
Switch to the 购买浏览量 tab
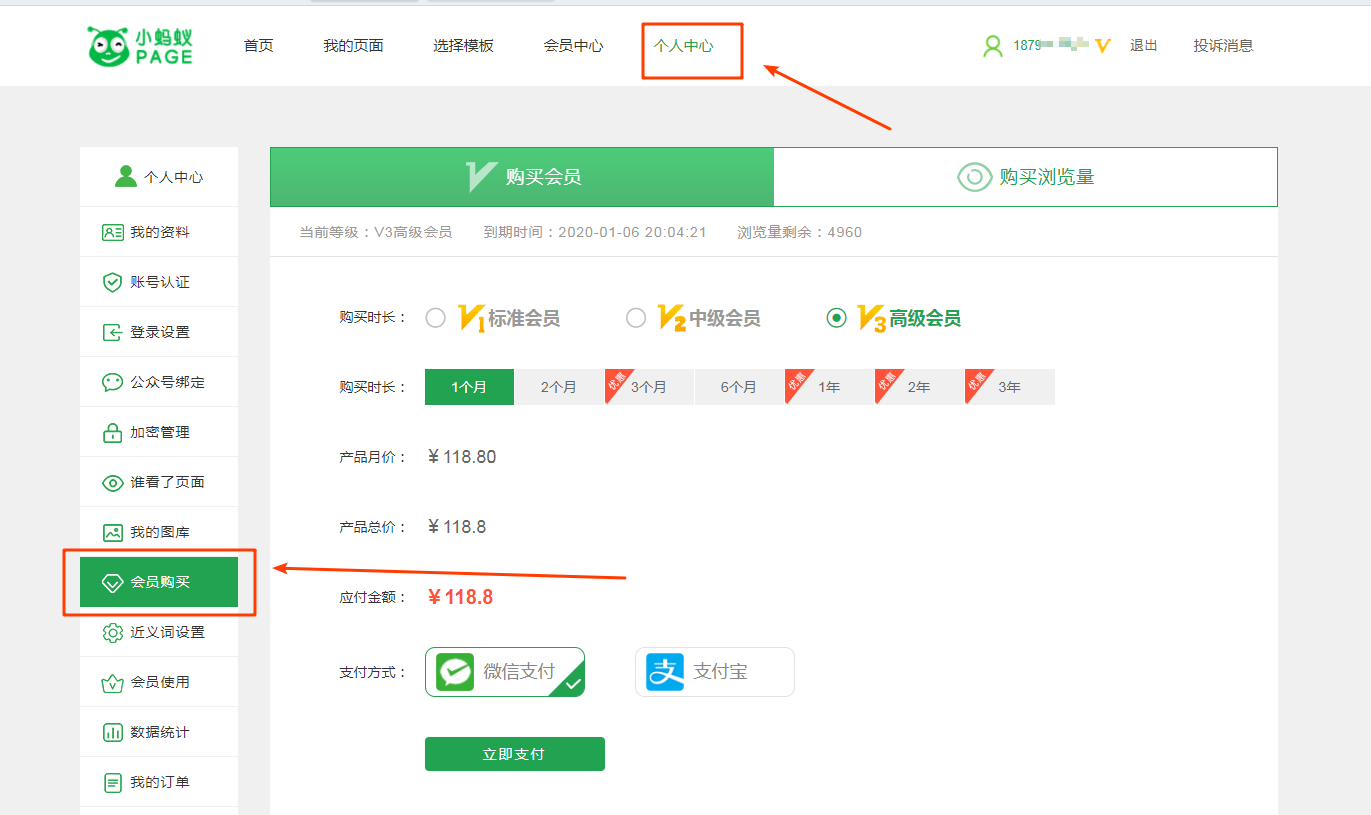tap(1026, 177)
